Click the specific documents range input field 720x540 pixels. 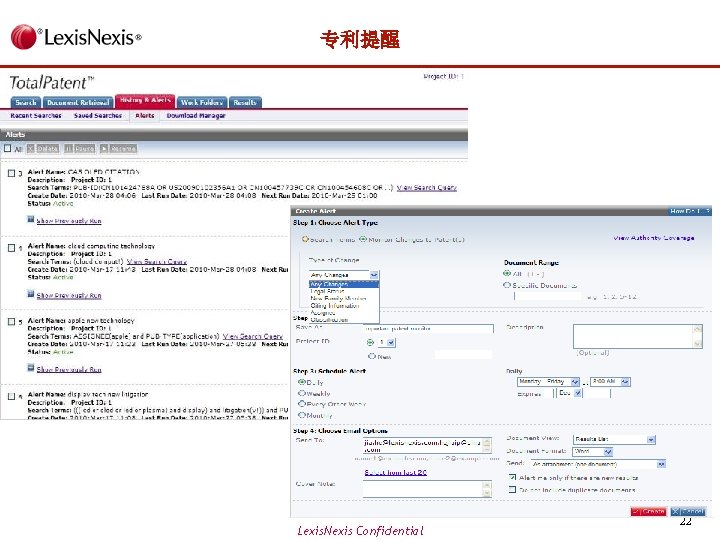point(548,297)
